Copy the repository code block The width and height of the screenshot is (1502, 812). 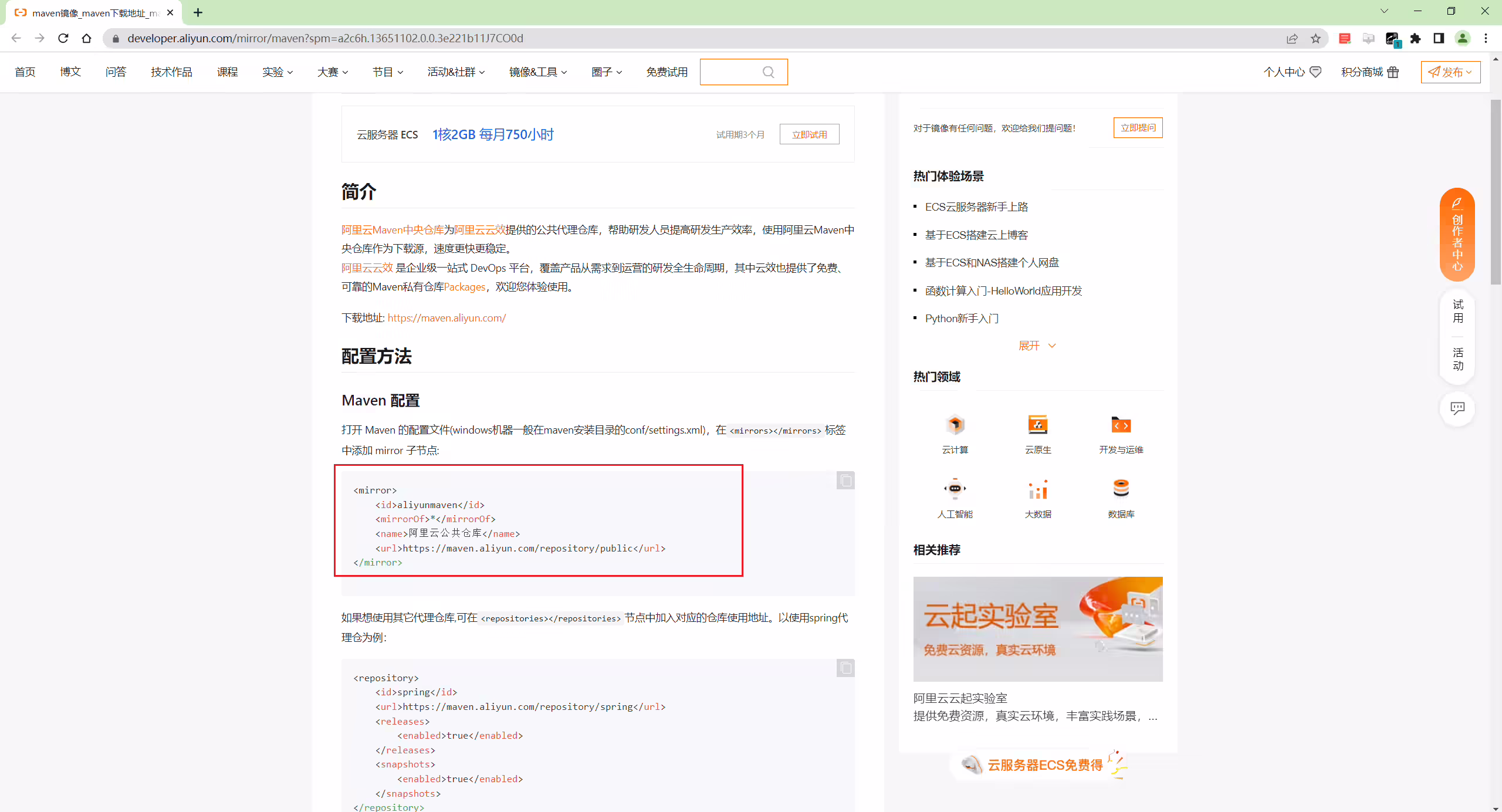[845, 668]
